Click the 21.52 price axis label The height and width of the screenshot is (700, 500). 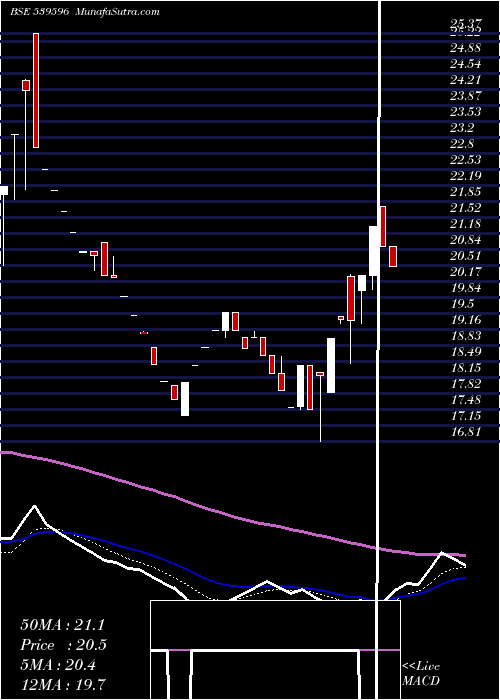point(466,208)
